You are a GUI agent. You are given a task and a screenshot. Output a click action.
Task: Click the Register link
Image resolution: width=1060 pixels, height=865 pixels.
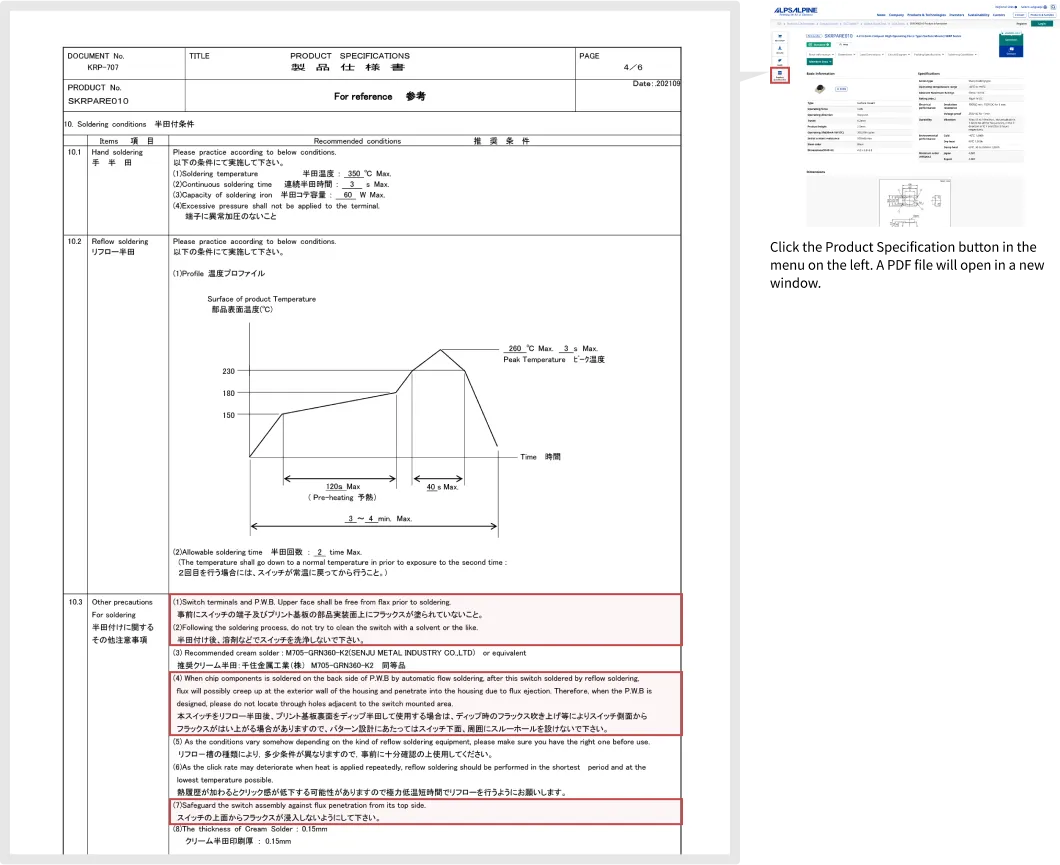pyautogui.click(x=1022, y=23)
